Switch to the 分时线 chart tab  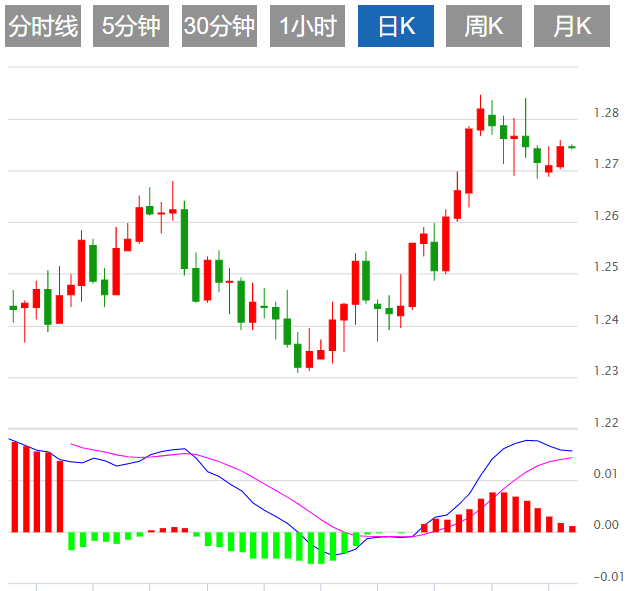[x=43, y=26]
